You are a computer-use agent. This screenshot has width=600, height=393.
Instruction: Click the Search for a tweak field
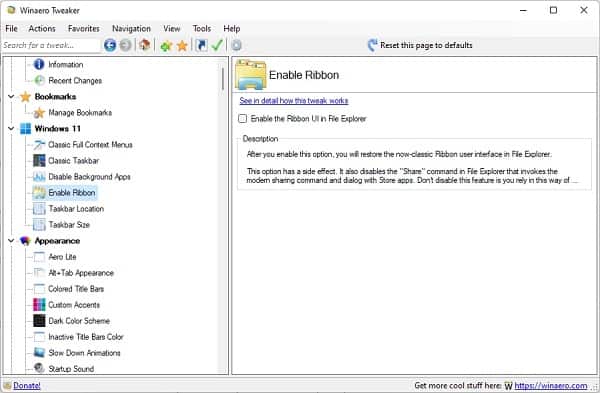click(51, 45)
